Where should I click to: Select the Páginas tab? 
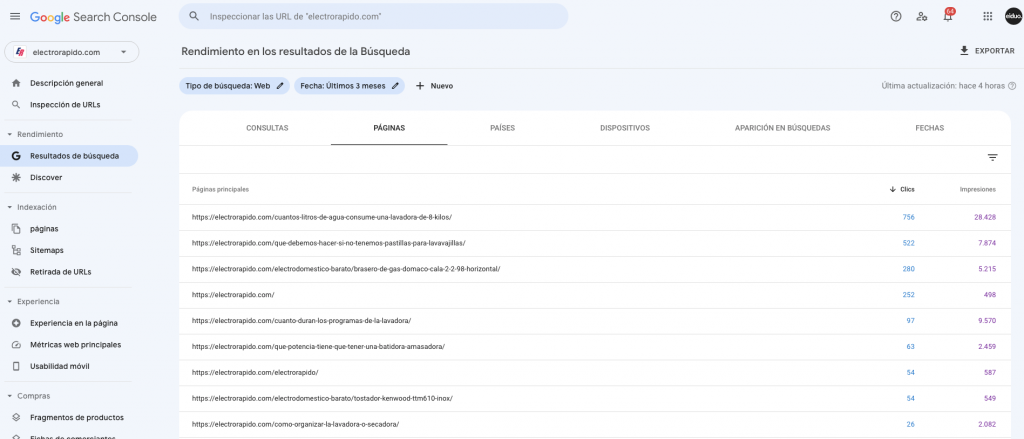(x=389, y=128)
